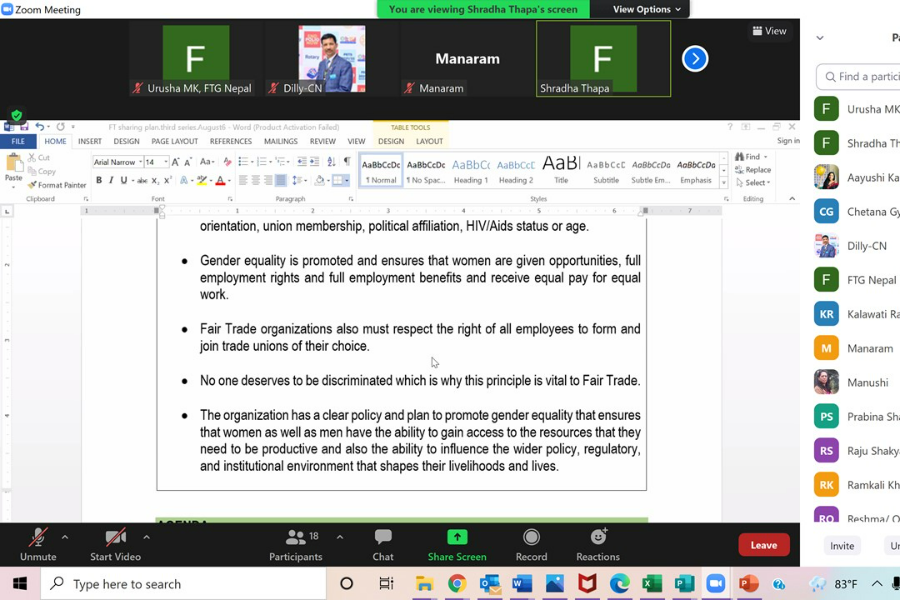Open the font size 14 dropdown
Viewport: 900px width, 600px height.
tap(166, 162)
